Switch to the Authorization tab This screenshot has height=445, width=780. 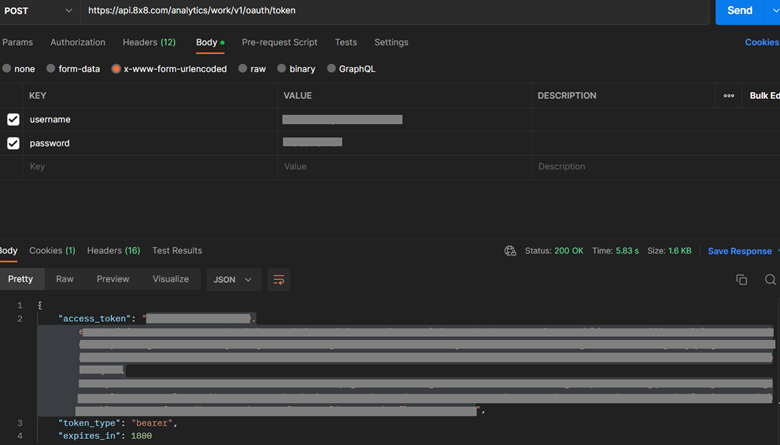pyautogui.click(x=77, y=42)
